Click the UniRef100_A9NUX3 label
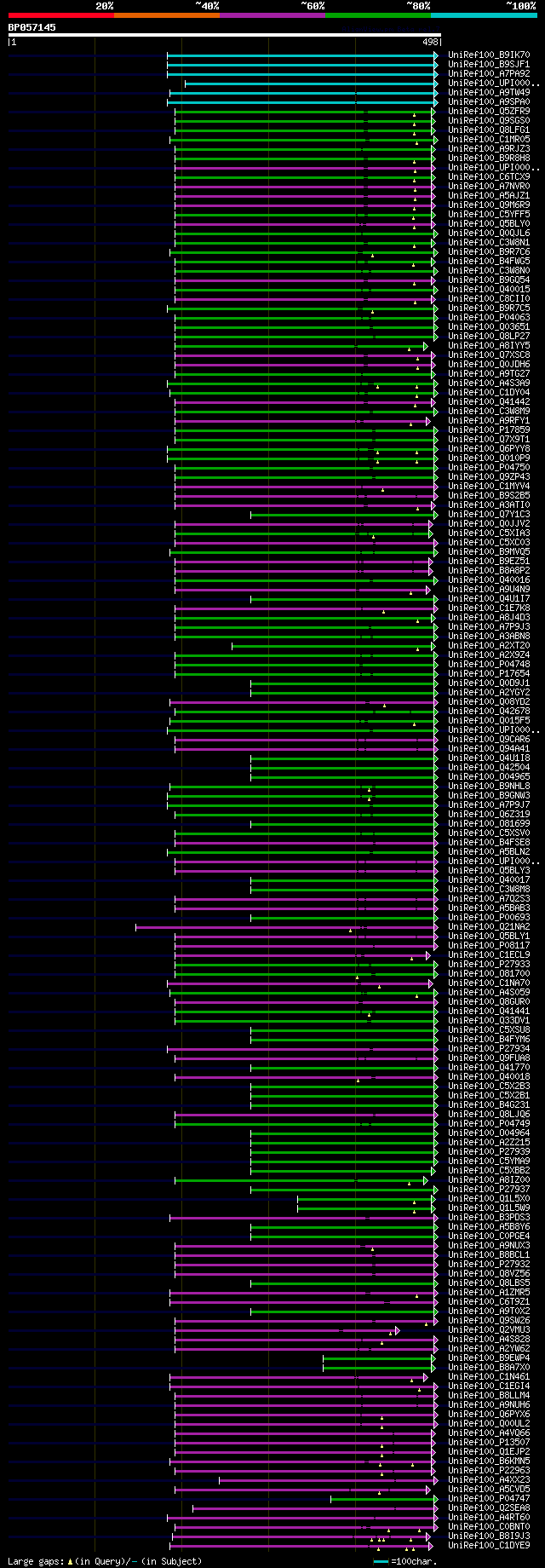The height and width of the screenshot is (1568, 545). click(489, 1246)
